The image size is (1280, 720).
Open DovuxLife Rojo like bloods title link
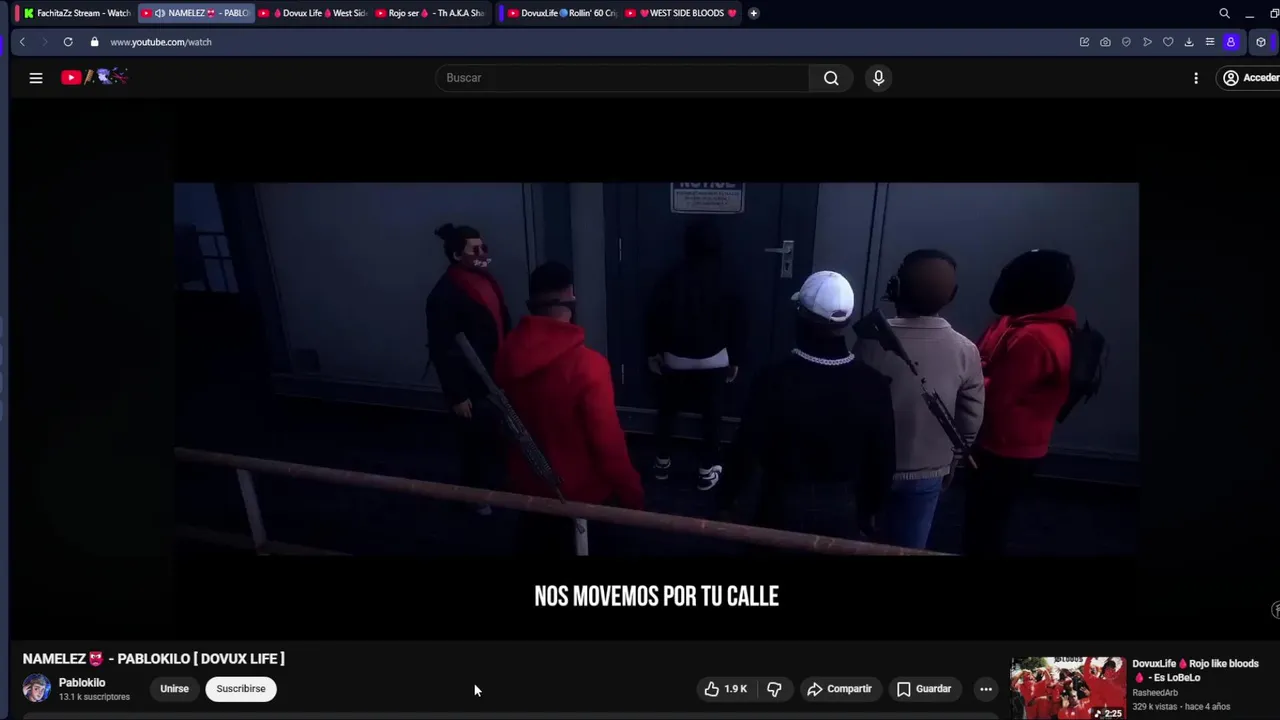point(1195,670)
